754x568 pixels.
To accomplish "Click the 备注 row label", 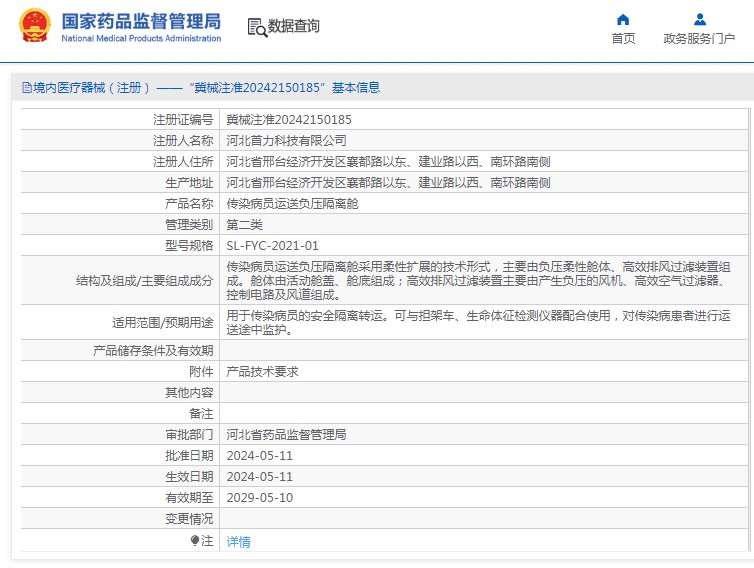I will 201,414.
